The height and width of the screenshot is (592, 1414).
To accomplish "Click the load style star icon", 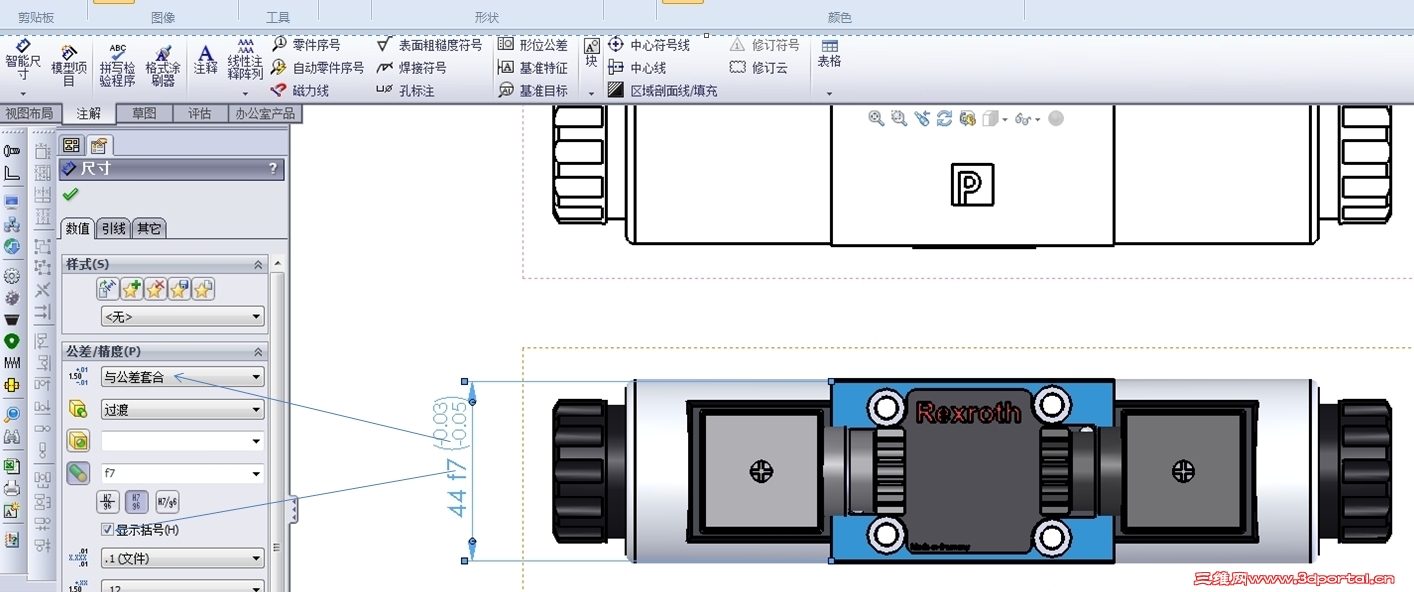I will click(x=204, y=290).
